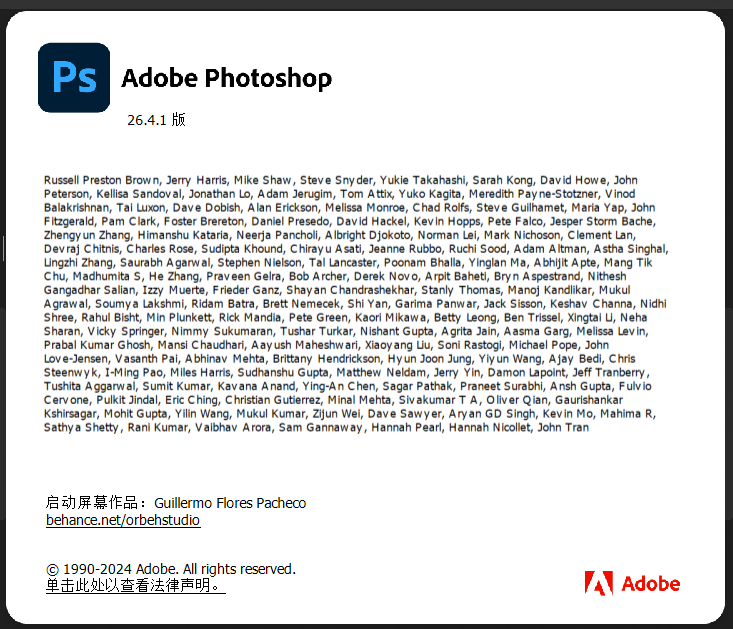
Task: Click the credit name I-Ming Pao
Action: [134, 372]
